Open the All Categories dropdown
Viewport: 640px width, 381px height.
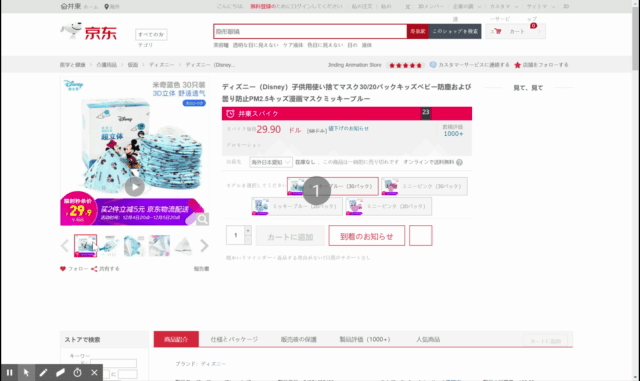tap(151, 35)
